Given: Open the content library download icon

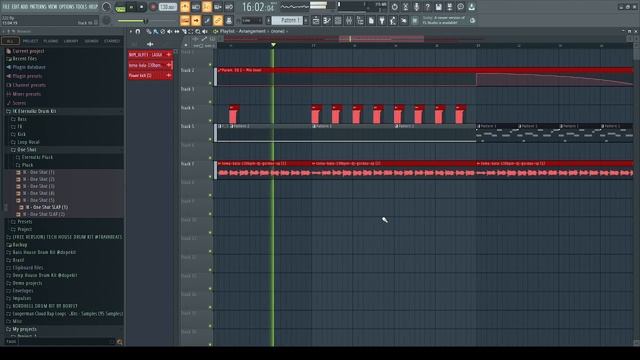Looking at the screenshot, I should coord(471,7).
